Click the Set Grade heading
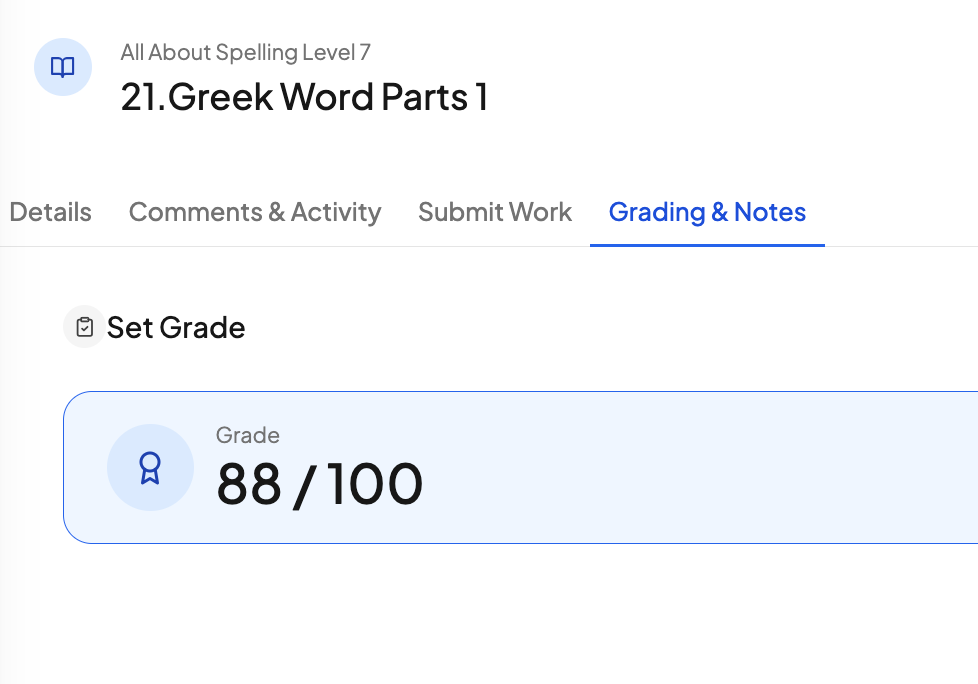The width and height of the screenshot is (978, 684). [x=176, y=328]
